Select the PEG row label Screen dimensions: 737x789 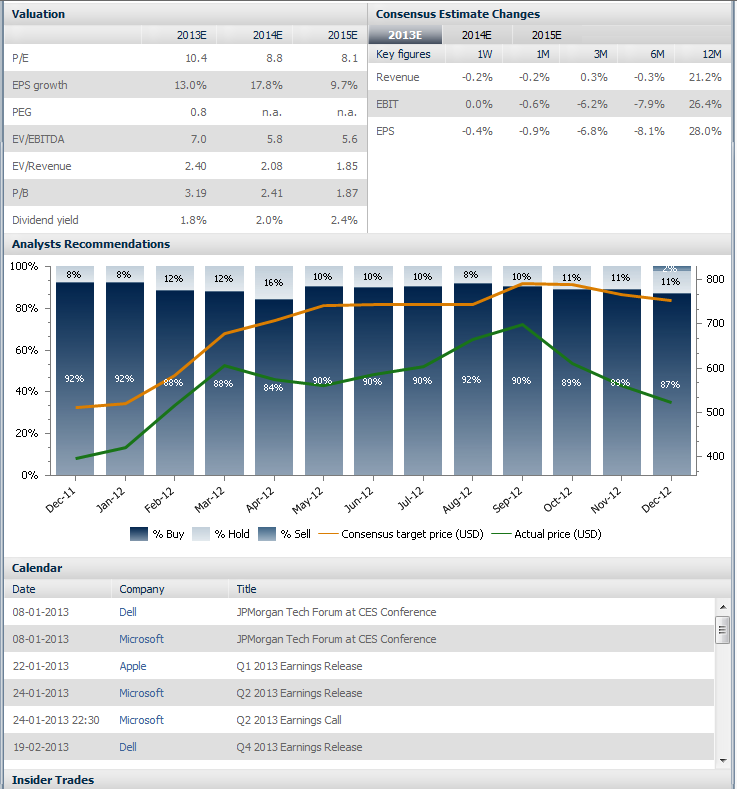(x=22, y=112)
